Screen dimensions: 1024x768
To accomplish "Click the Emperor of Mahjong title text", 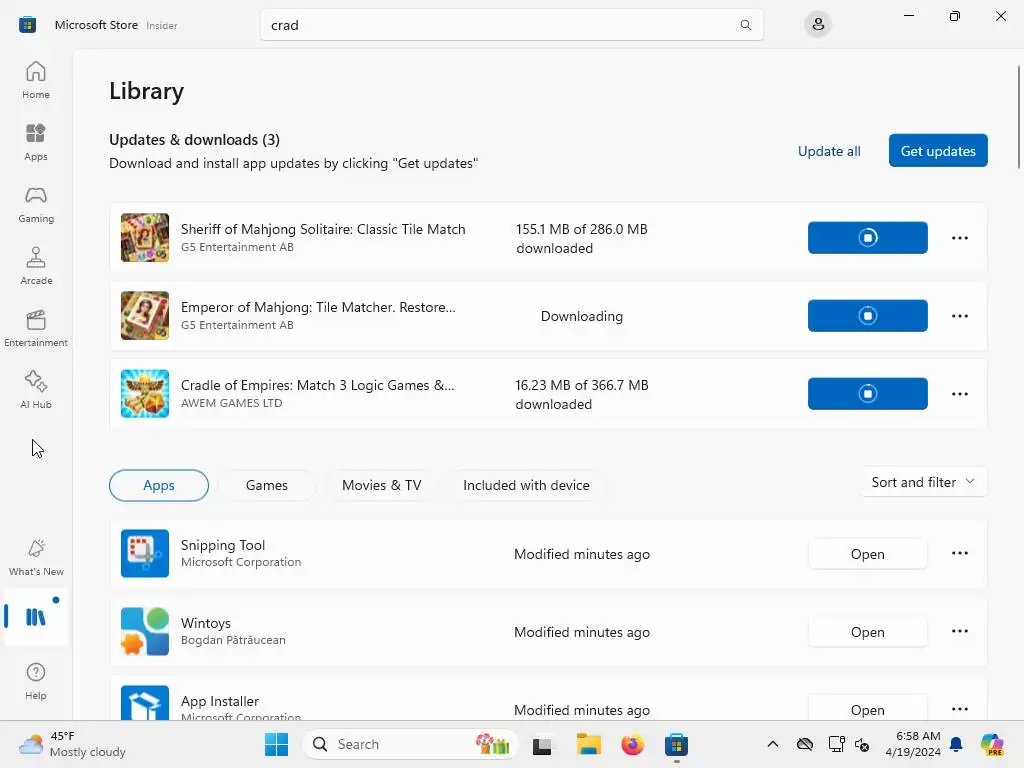I will pyautogui.click(x=318, y=307).
